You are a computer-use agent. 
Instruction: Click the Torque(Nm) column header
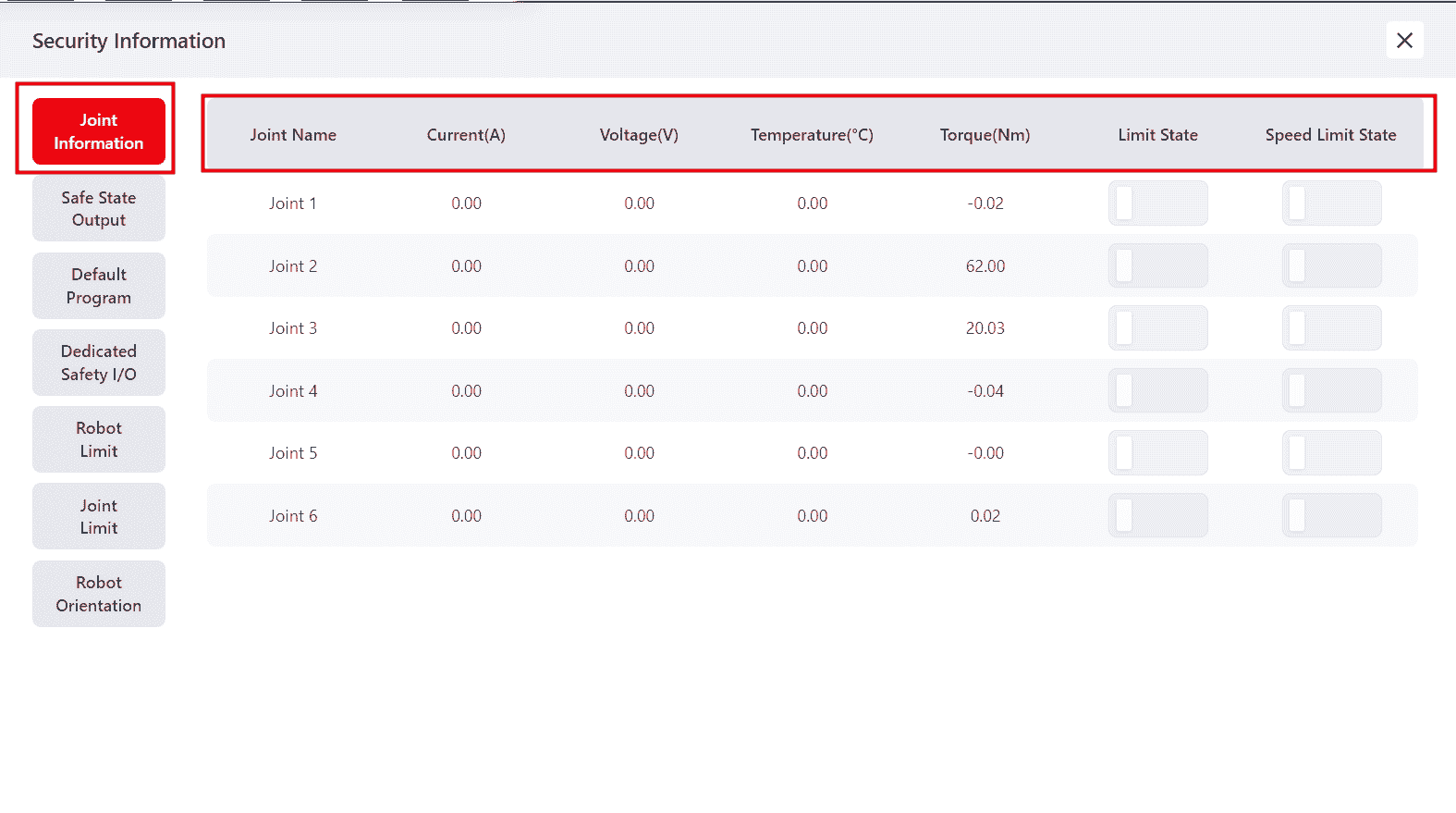click(985, 135)
